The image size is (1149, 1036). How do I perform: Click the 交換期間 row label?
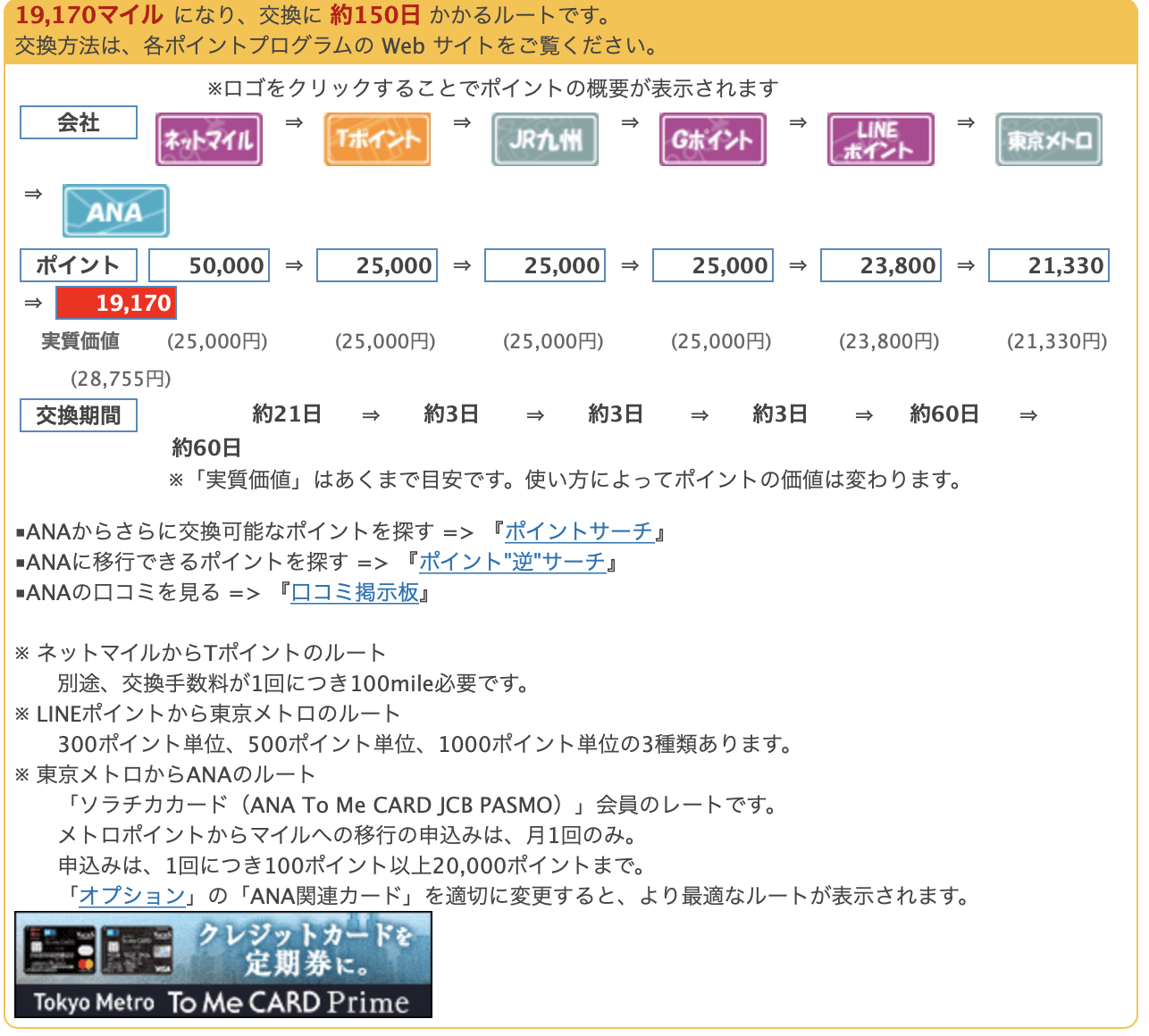coord(79,415)
